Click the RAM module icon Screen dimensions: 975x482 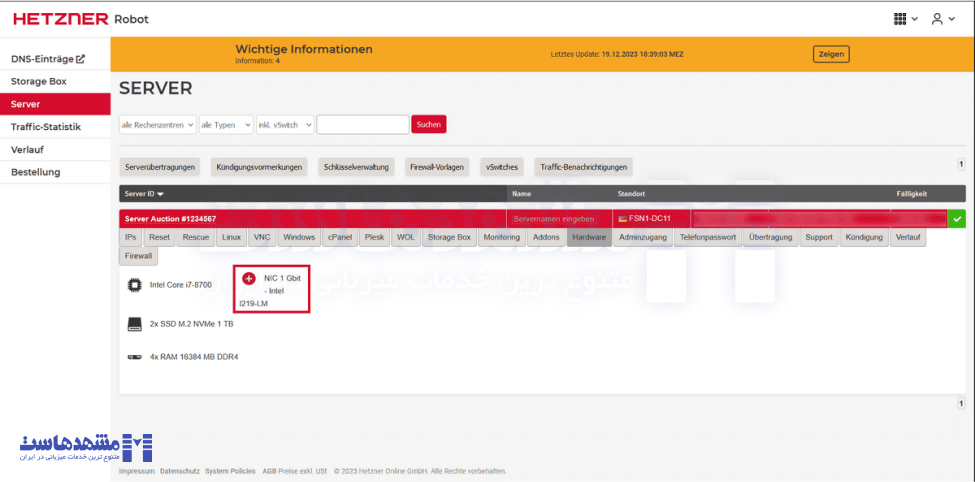134,356
